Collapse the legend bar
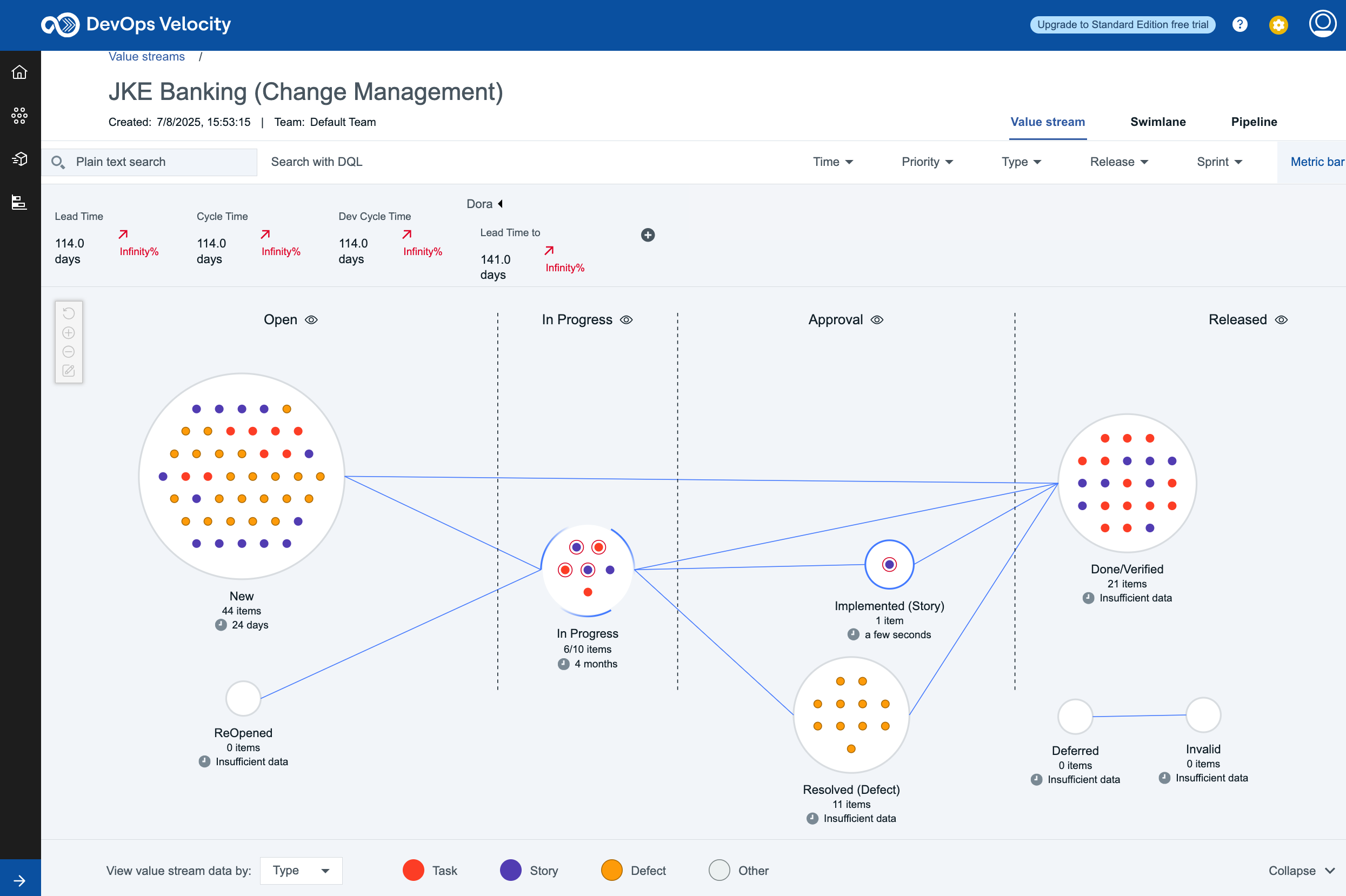Image resolution: width=1346 pixels, height=896 pixels. (1302, 871)
